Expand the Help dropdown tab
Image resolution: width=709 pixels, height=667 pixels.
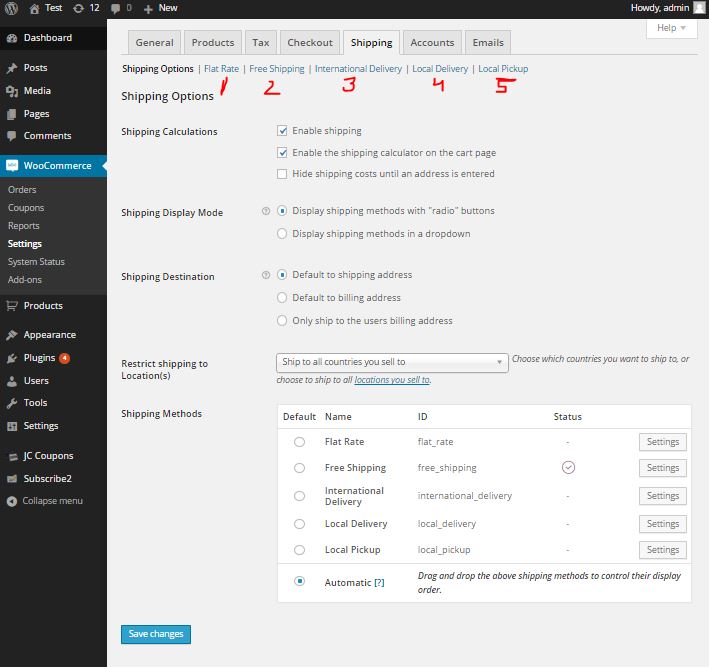click(671, 29)
